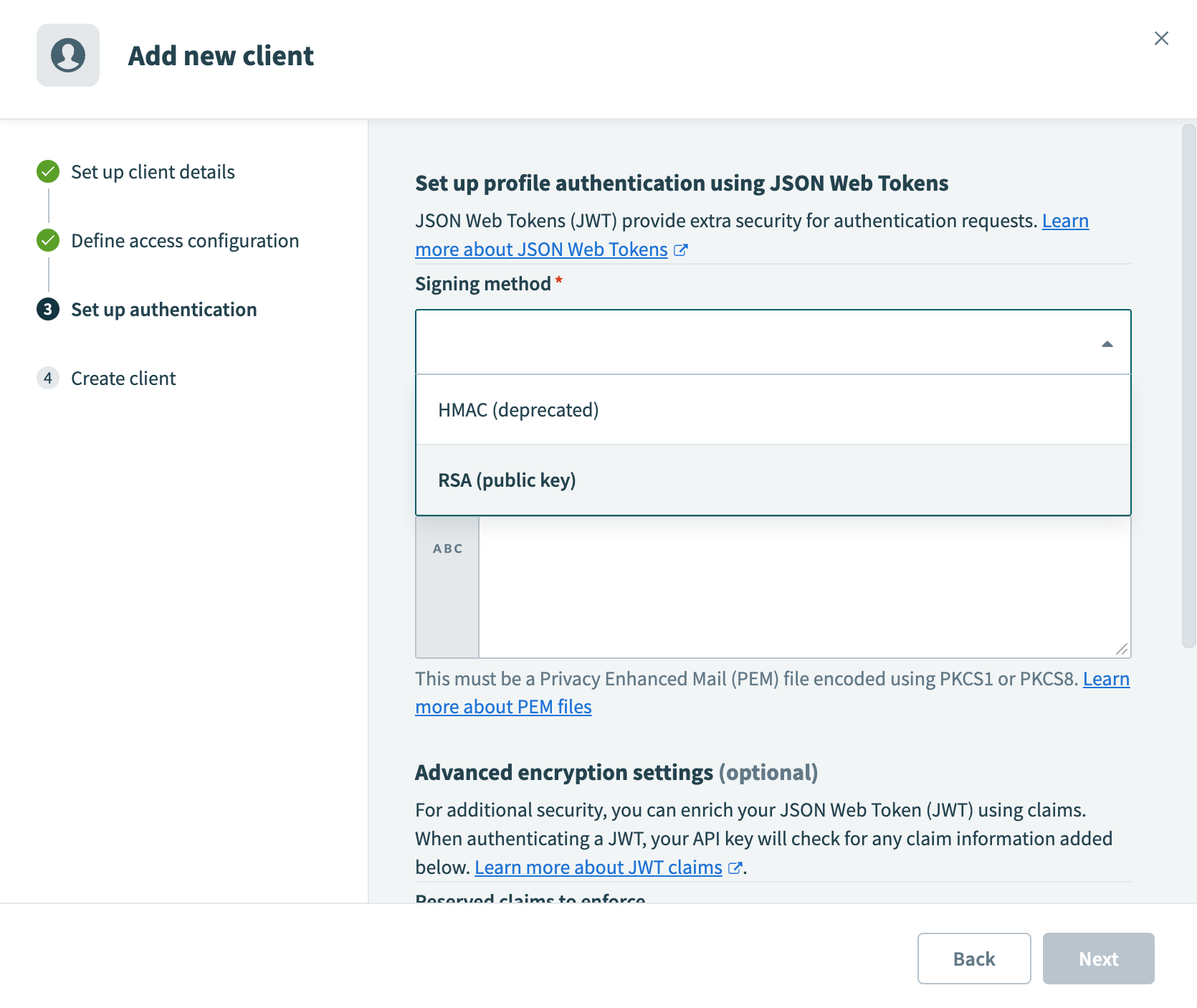
Task: Click the user avatar icon in header
Action: click(x=67, y=55)
